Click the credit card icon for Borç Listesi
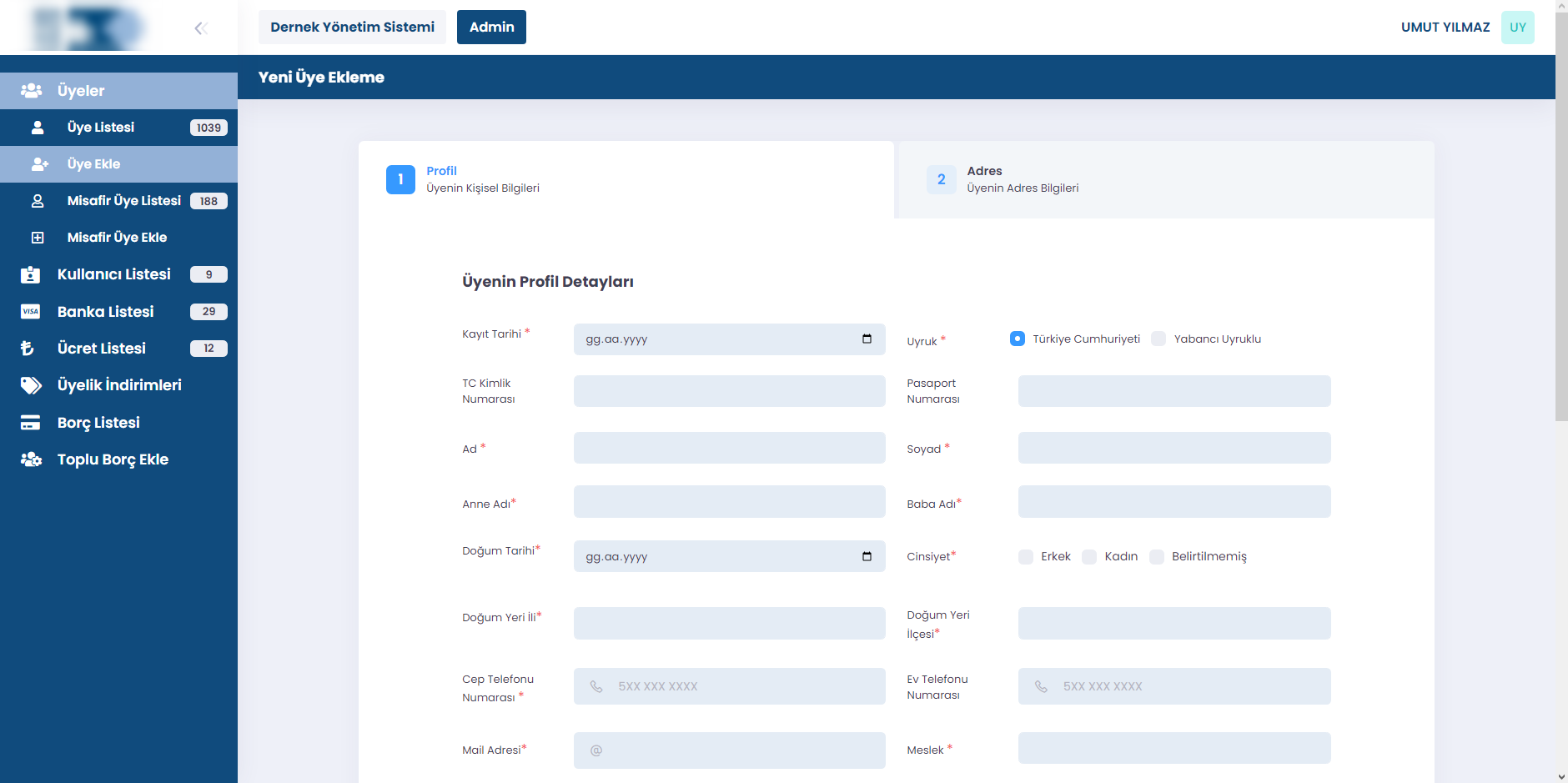The width and height of the screenshot is (1568, 783). 31,423
